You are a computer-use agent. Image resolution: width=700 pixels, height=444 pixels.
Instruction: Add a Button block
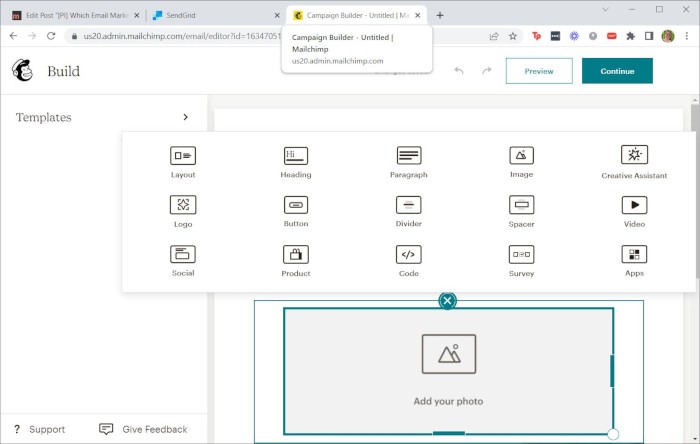(x=296, y=211)
